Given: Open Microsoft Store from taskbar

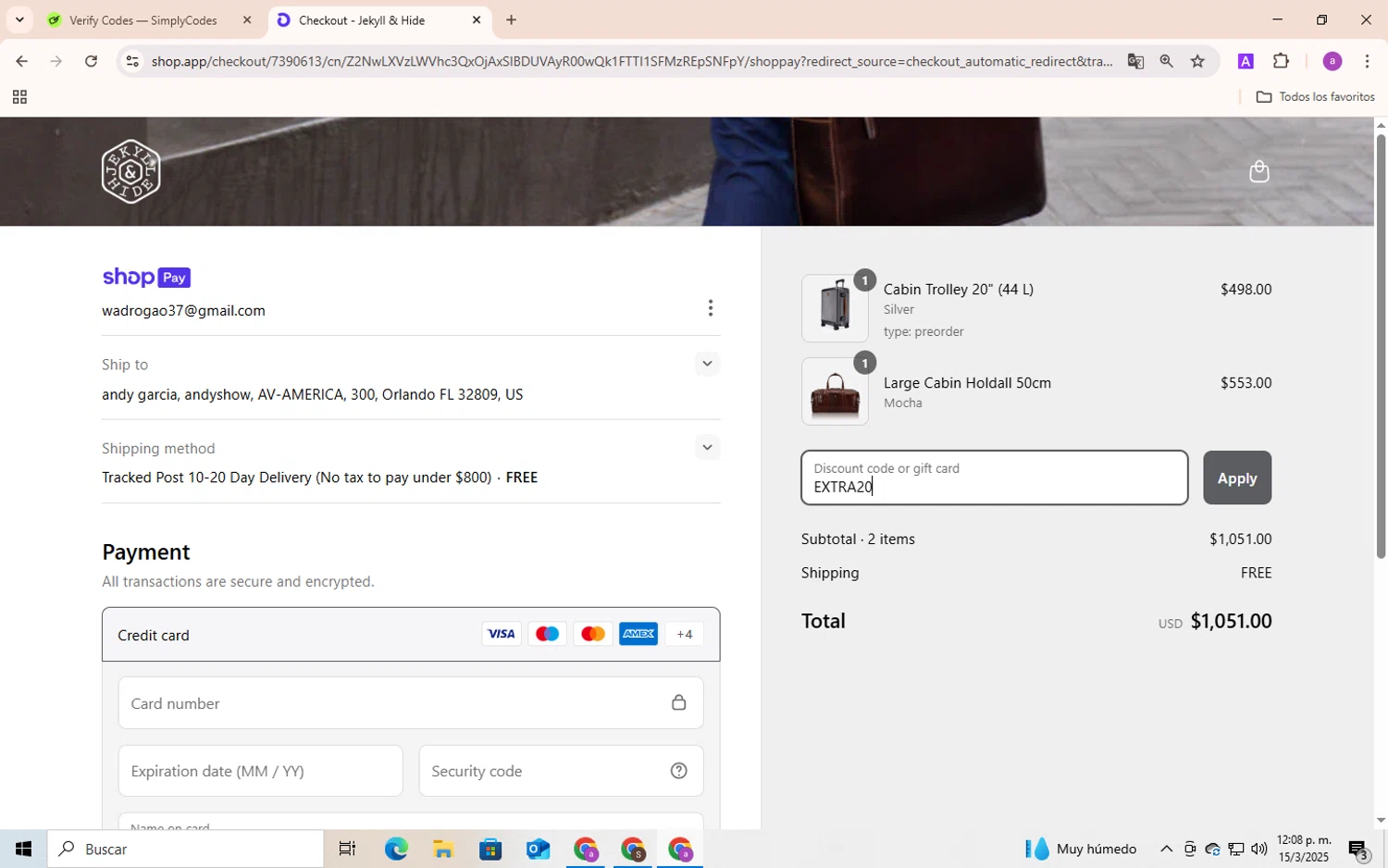Looking at the screenshot, I should tap(490, 849).
